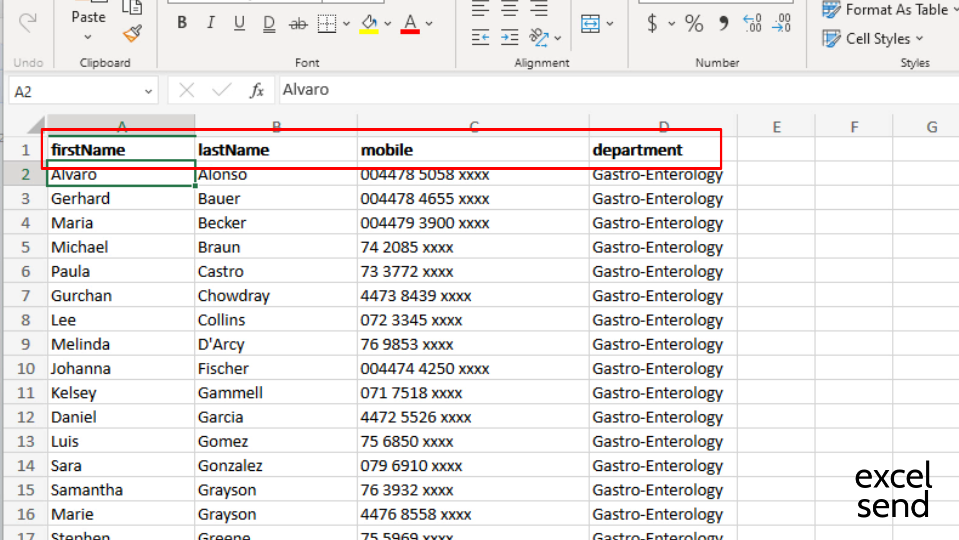
Task: Open Format As Table menu
Action: (890, 9)
